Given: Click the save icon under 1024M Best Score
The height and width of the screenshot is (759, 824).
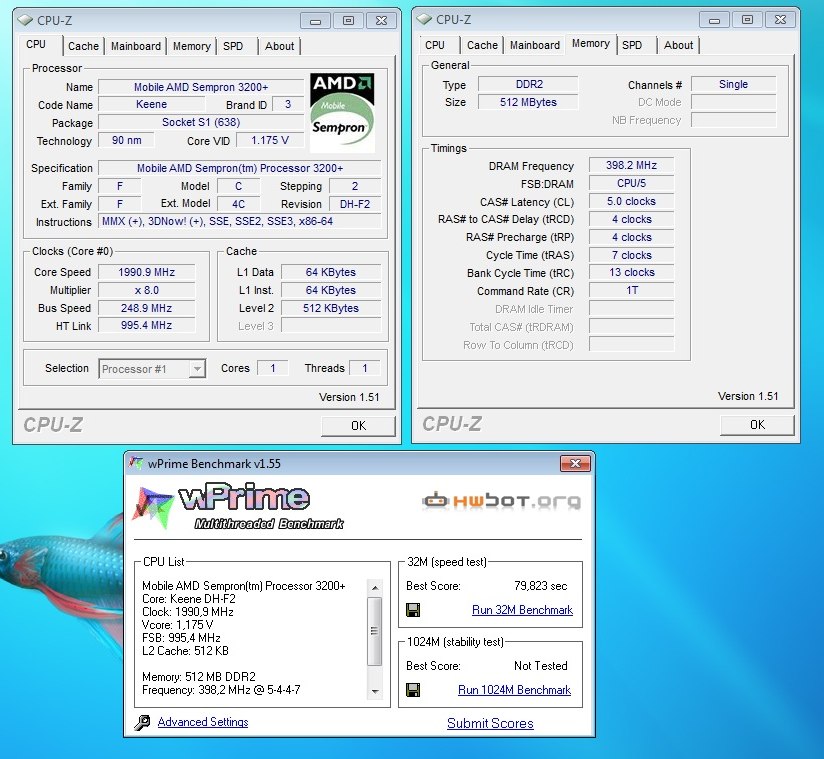Looking at the screenshot, I should [x=413, y=690].
